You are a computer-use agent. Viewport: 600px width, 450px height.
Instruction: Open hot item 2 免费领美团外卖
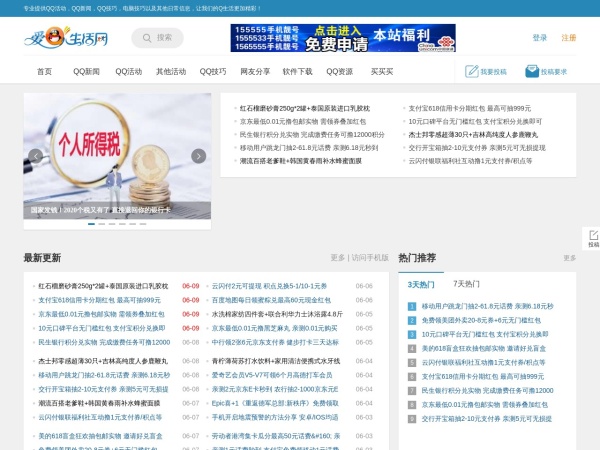481,320
